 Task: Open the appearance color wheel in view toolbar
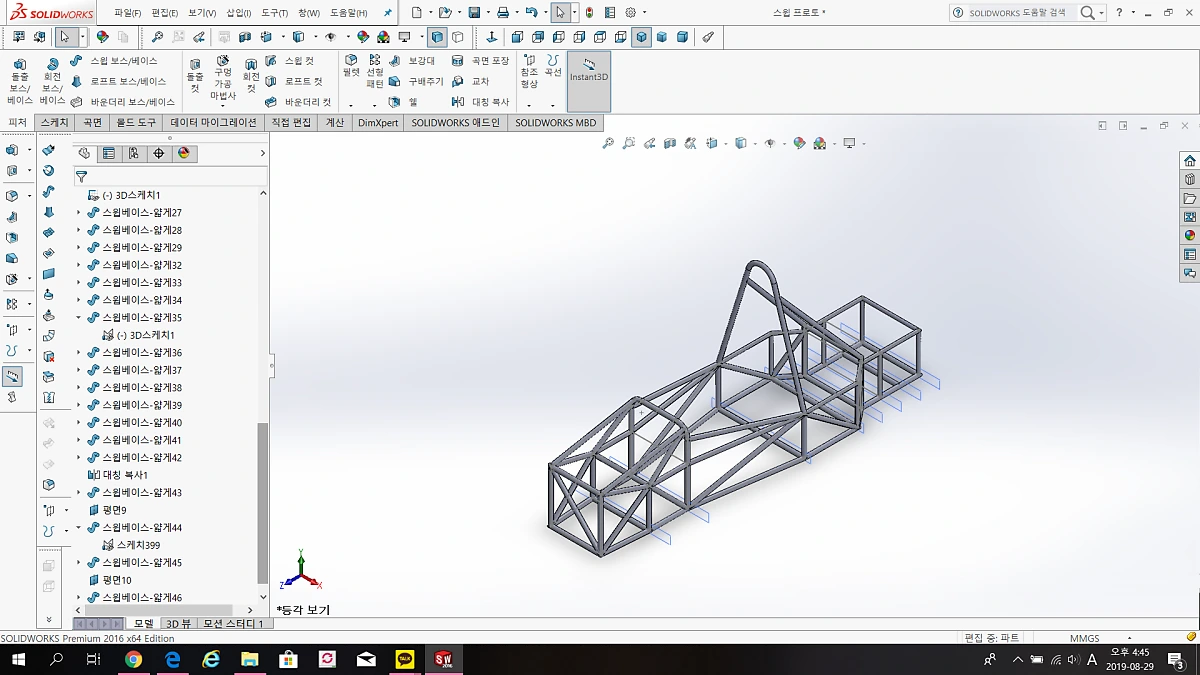(799, 143)
